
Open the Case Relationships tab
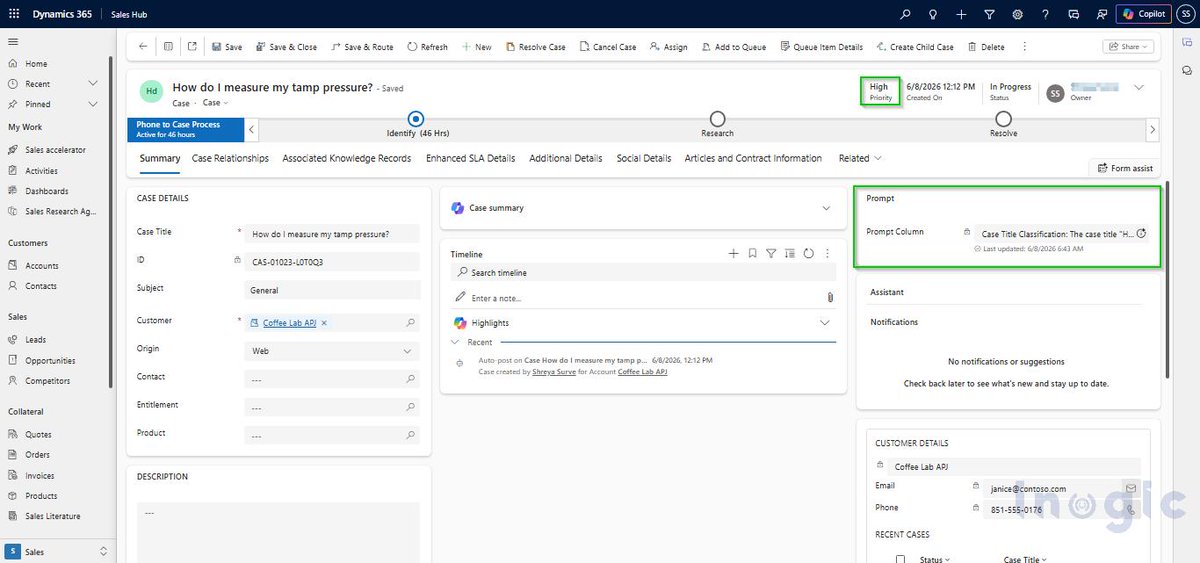(x=230, y=158)
